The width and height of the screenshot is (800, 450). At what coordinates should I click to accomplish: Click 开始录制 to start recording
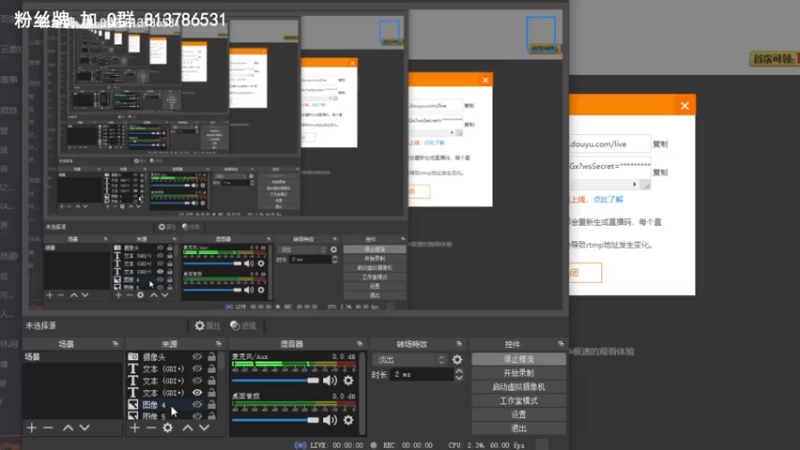click(518, 373)
